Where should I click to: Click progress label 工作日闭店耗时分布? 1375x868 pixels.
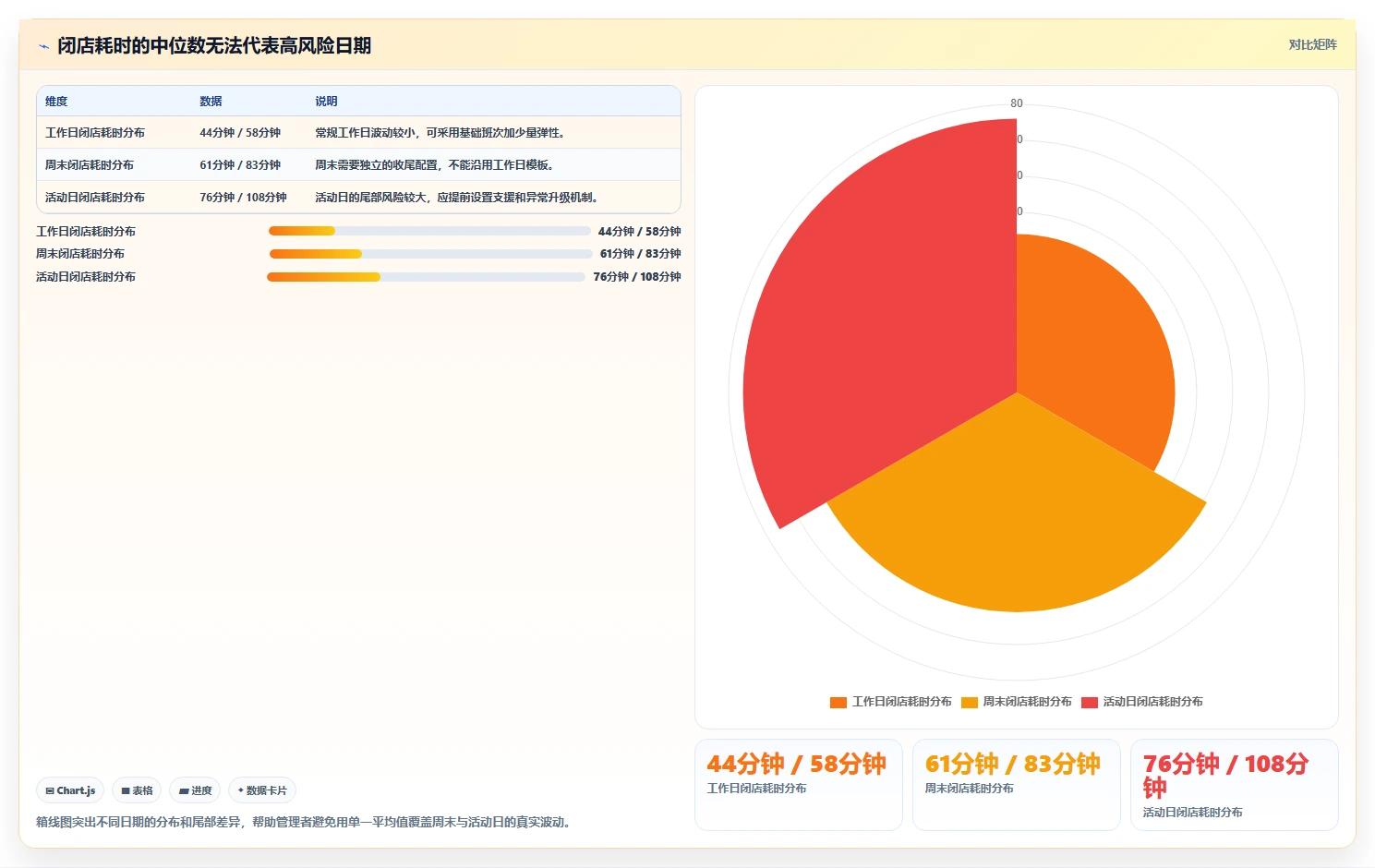coord(86,232)
